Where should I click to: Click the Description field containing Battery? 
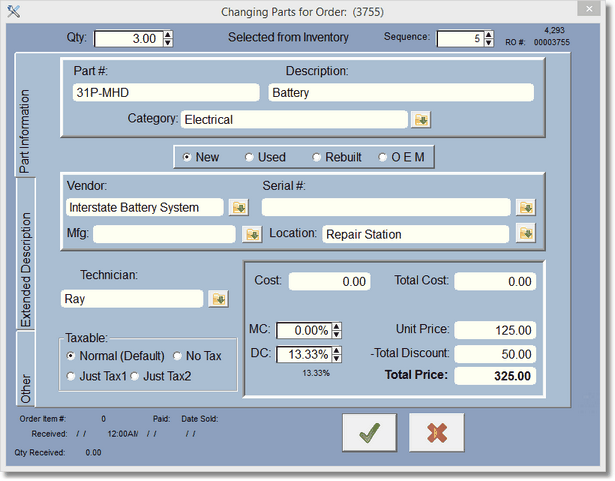(x=400, y=92)
